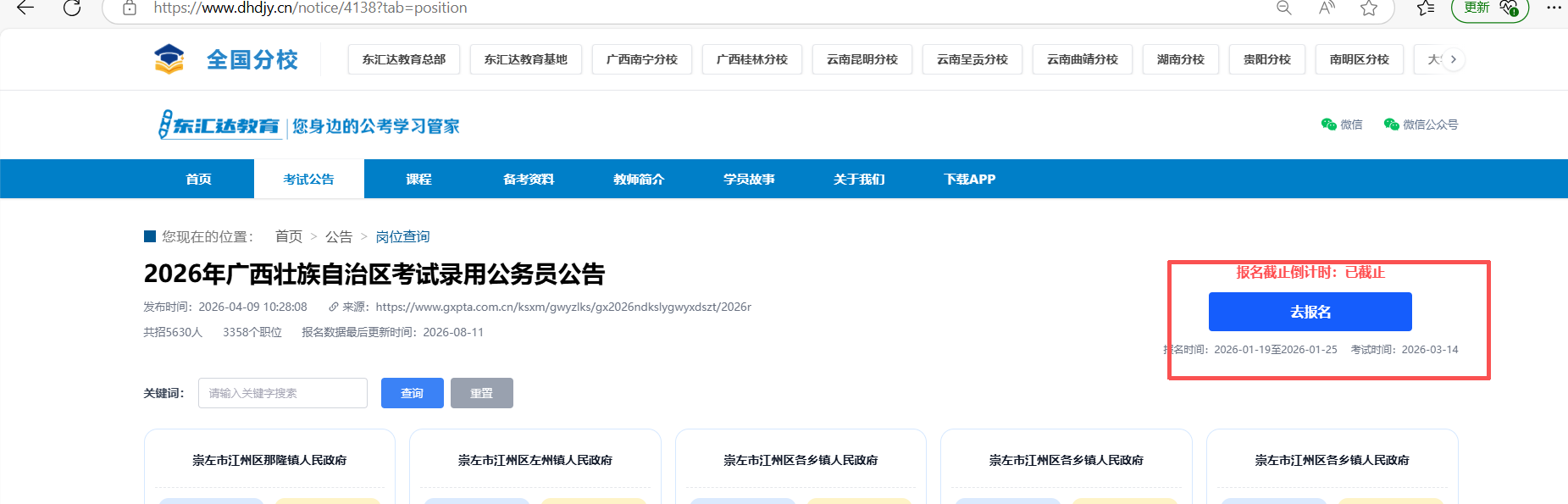Open the gxpta.com.cn source link
This screenshot has width=1568, height=504.
563,307
